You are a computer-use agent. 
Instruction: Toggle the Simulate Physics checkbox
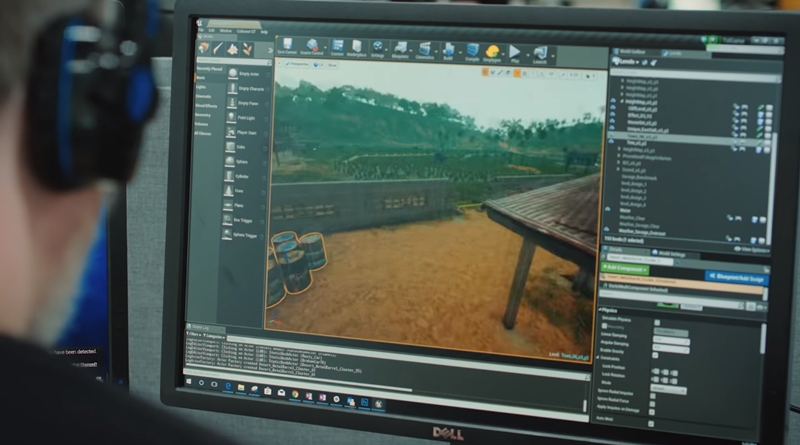pos(657,323)
